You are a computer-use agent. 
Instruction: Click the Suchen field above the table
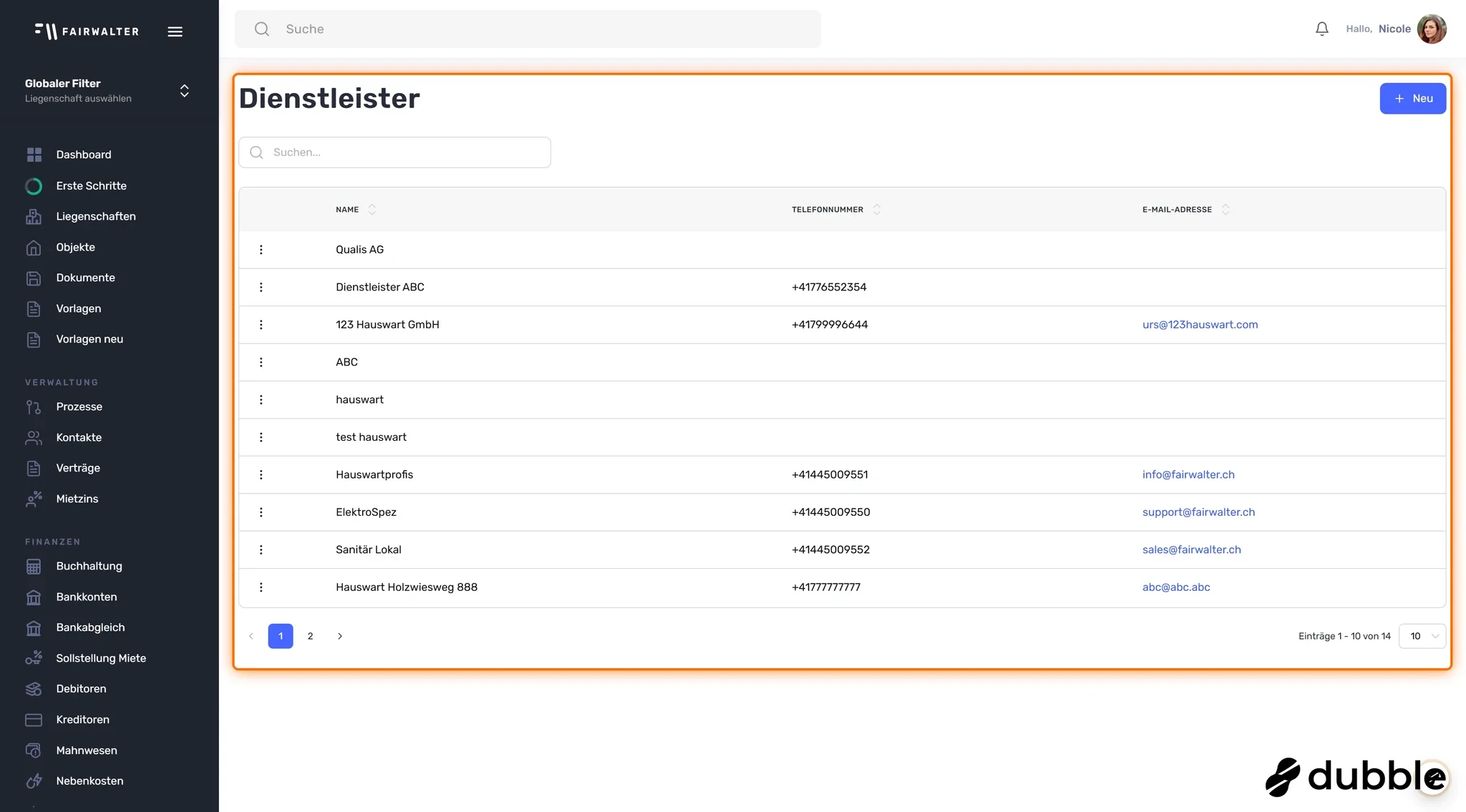pyautogui.click(x=394, y=152)
